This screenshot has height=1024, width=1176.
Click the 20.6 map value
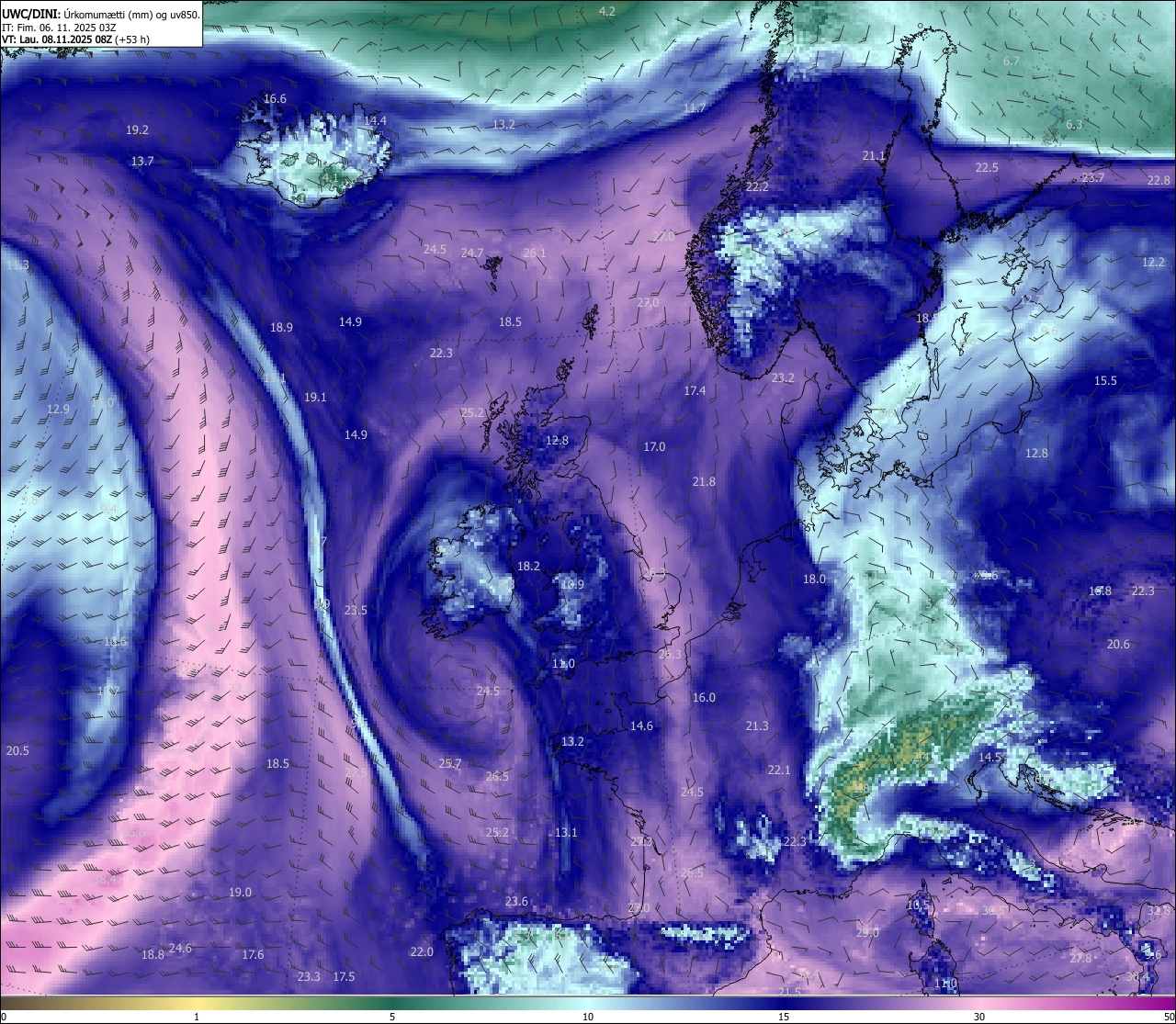[x=1118, y=644]
